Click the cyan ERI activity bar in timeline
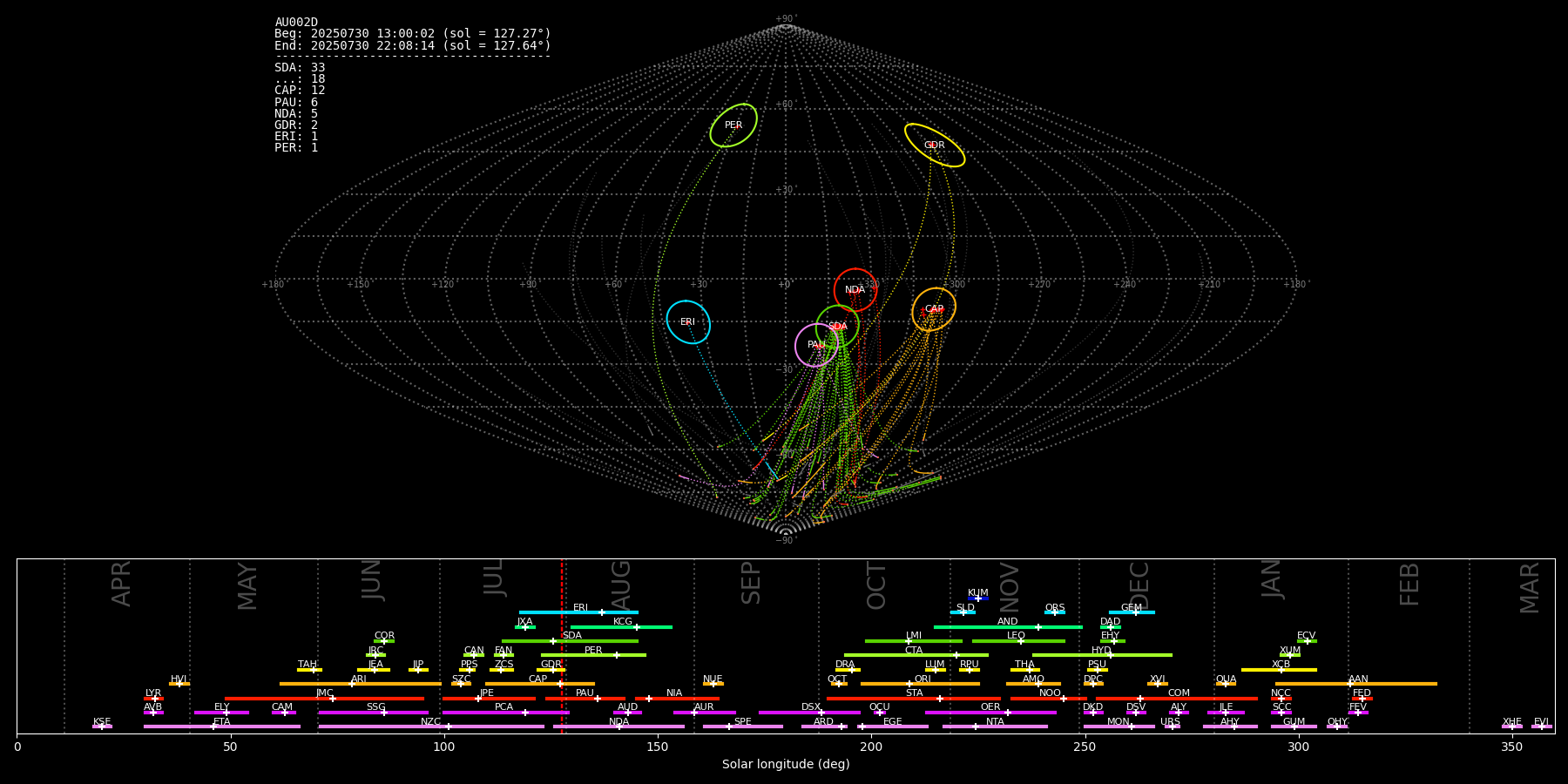The height and width of the screenshot is (784, 1568). click(578, 612)
